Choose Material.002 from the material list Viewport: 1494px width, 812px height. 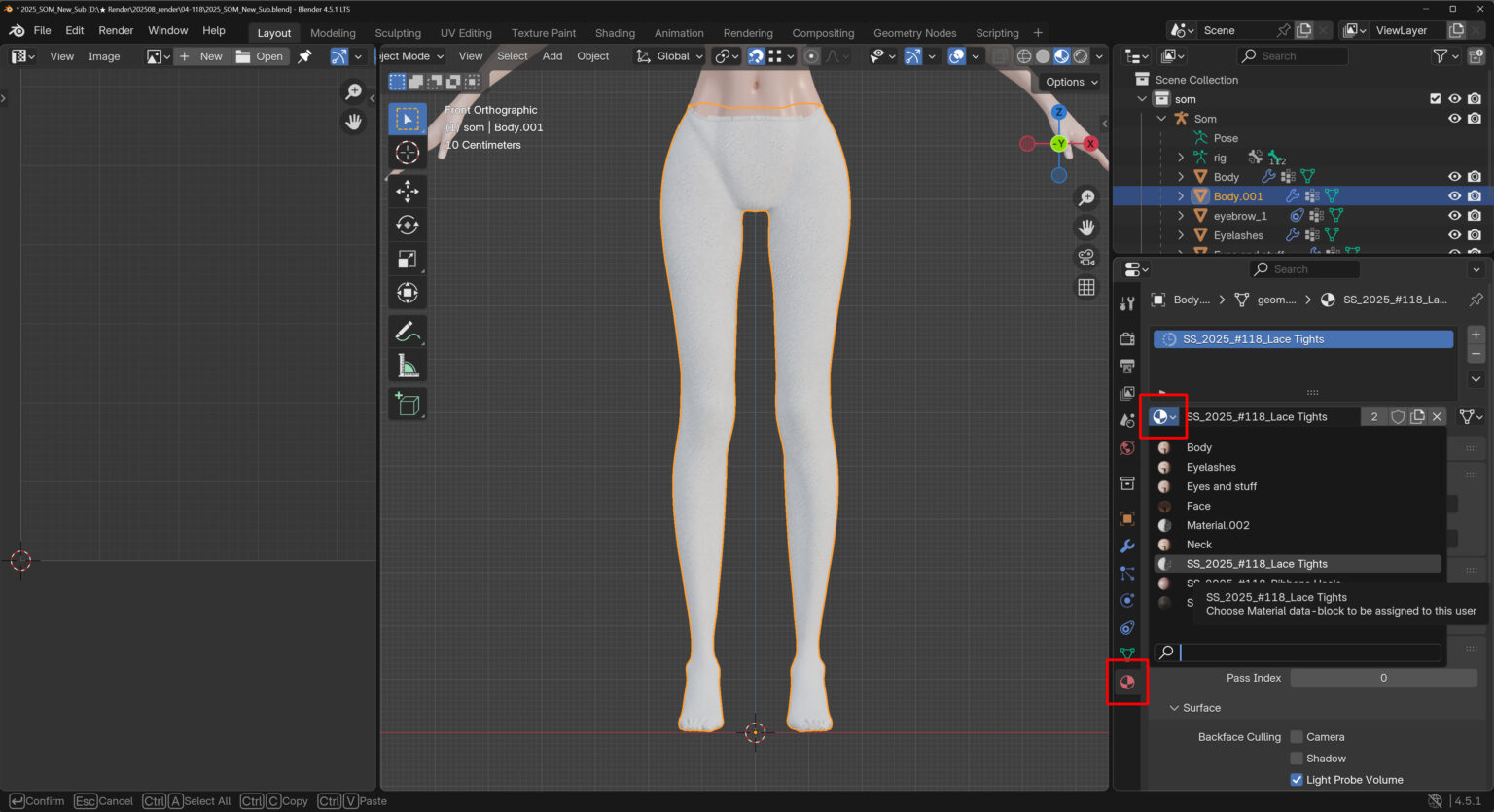(1218, 525)
